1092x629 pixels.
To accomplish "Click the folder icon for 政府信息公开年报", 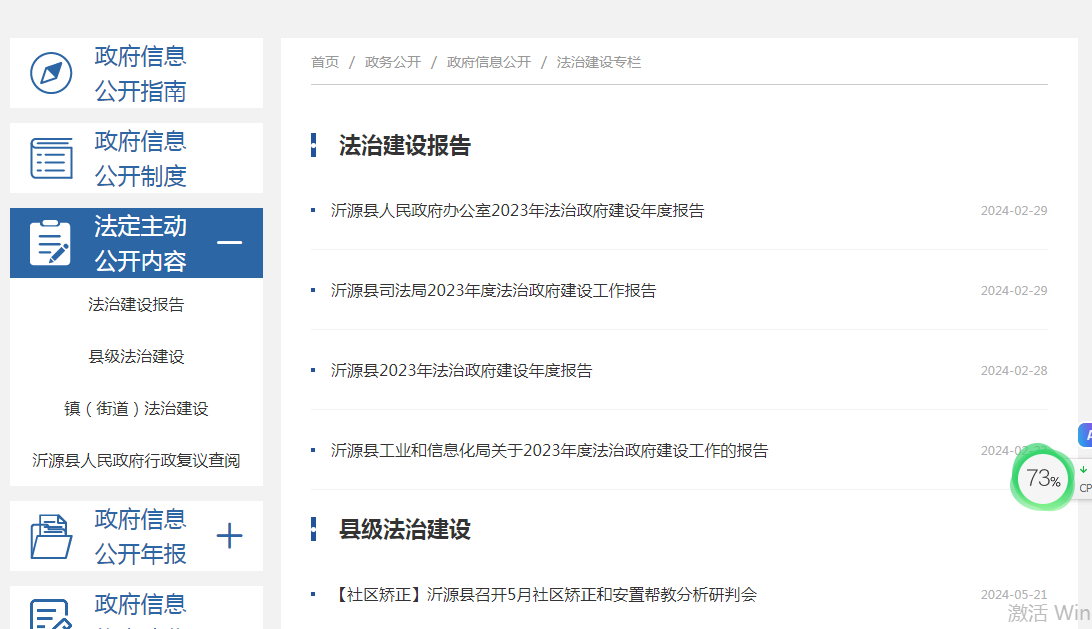I will [x=51, y=536].
